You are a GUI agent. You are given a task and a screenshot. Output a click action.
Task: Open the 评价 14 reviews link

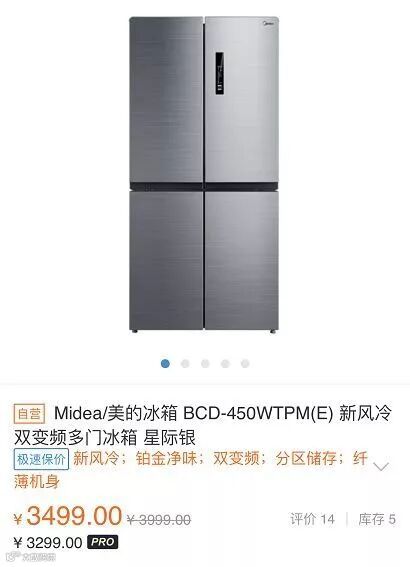pyautogui.click(x=312, y=519)
